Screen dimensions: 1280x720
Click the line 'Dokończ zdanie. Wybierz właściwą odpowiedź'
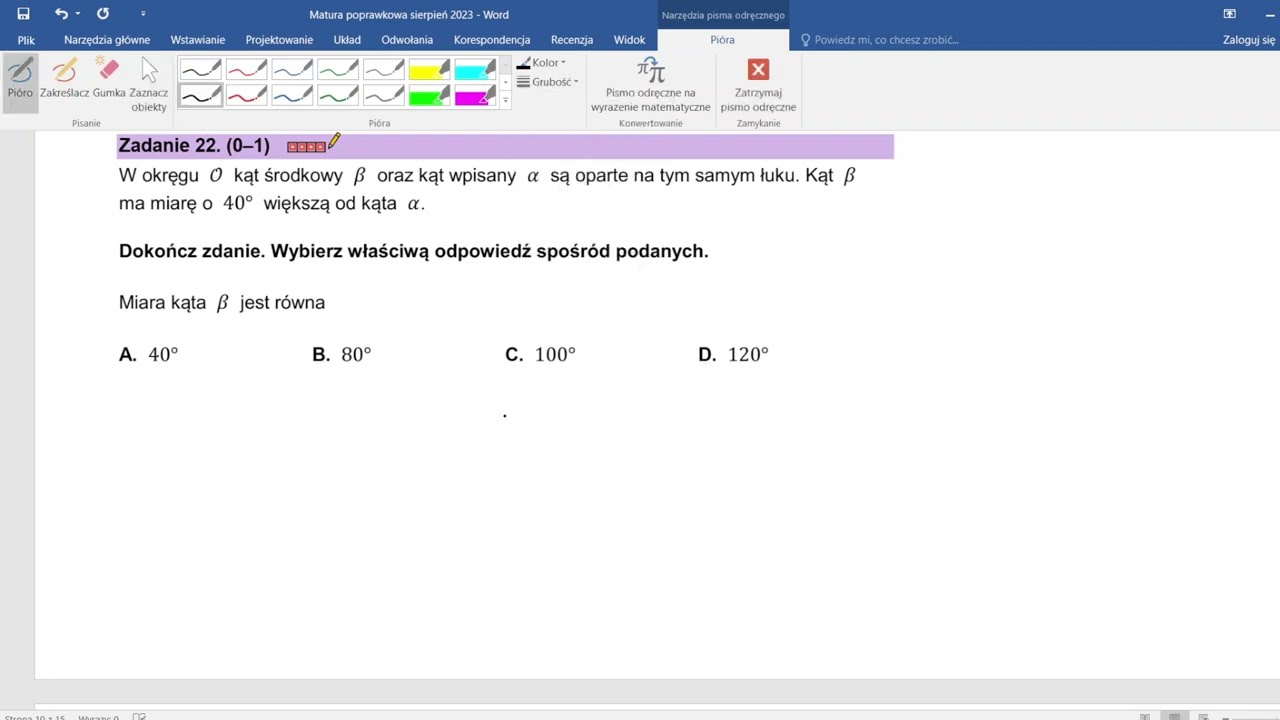tap(413, 252)
